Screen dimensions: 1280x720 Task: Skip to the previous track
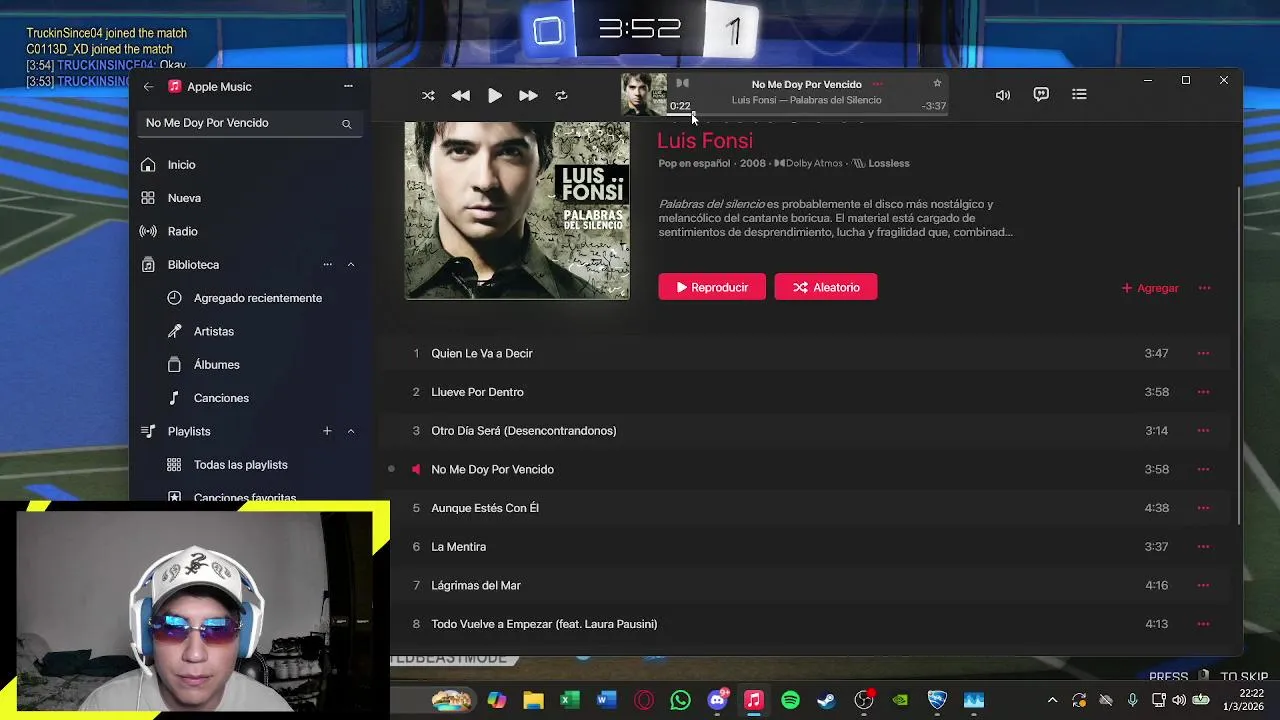pyautogui.click(x=460, y=96)
